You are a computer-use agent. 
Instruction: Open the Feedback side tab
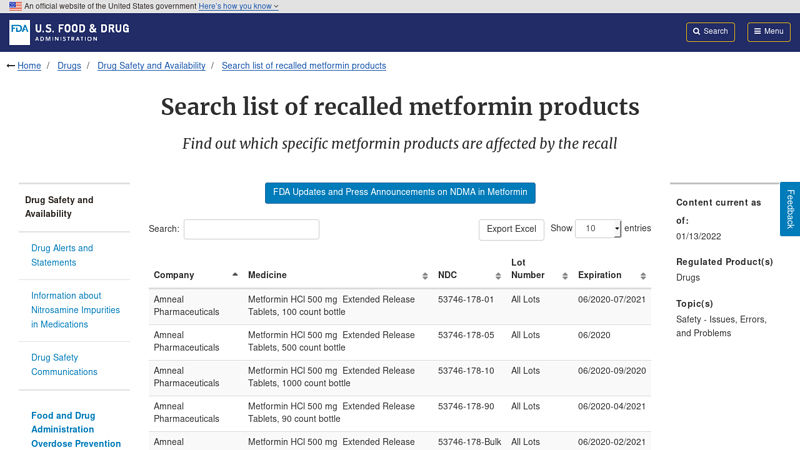click(790, 209)
